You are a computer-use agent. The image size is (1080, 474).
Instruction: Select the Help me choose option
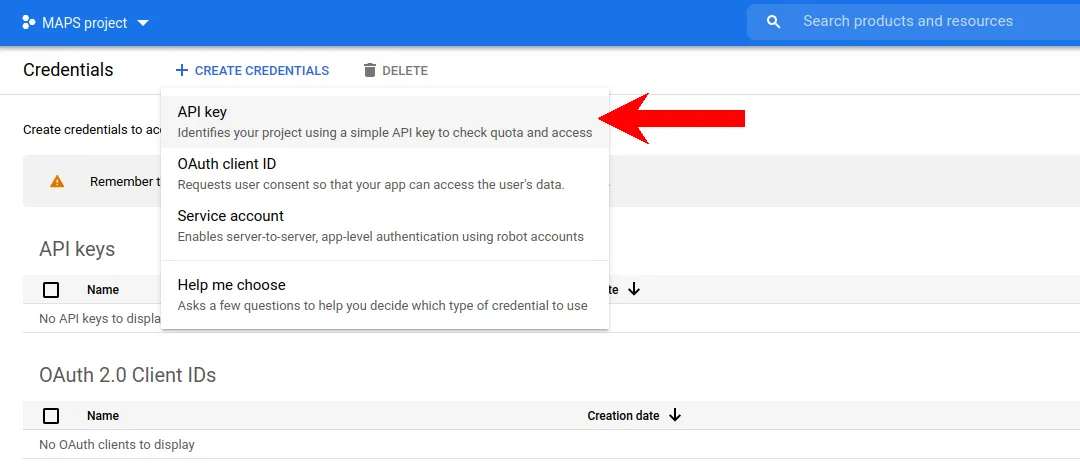[385, 295]
